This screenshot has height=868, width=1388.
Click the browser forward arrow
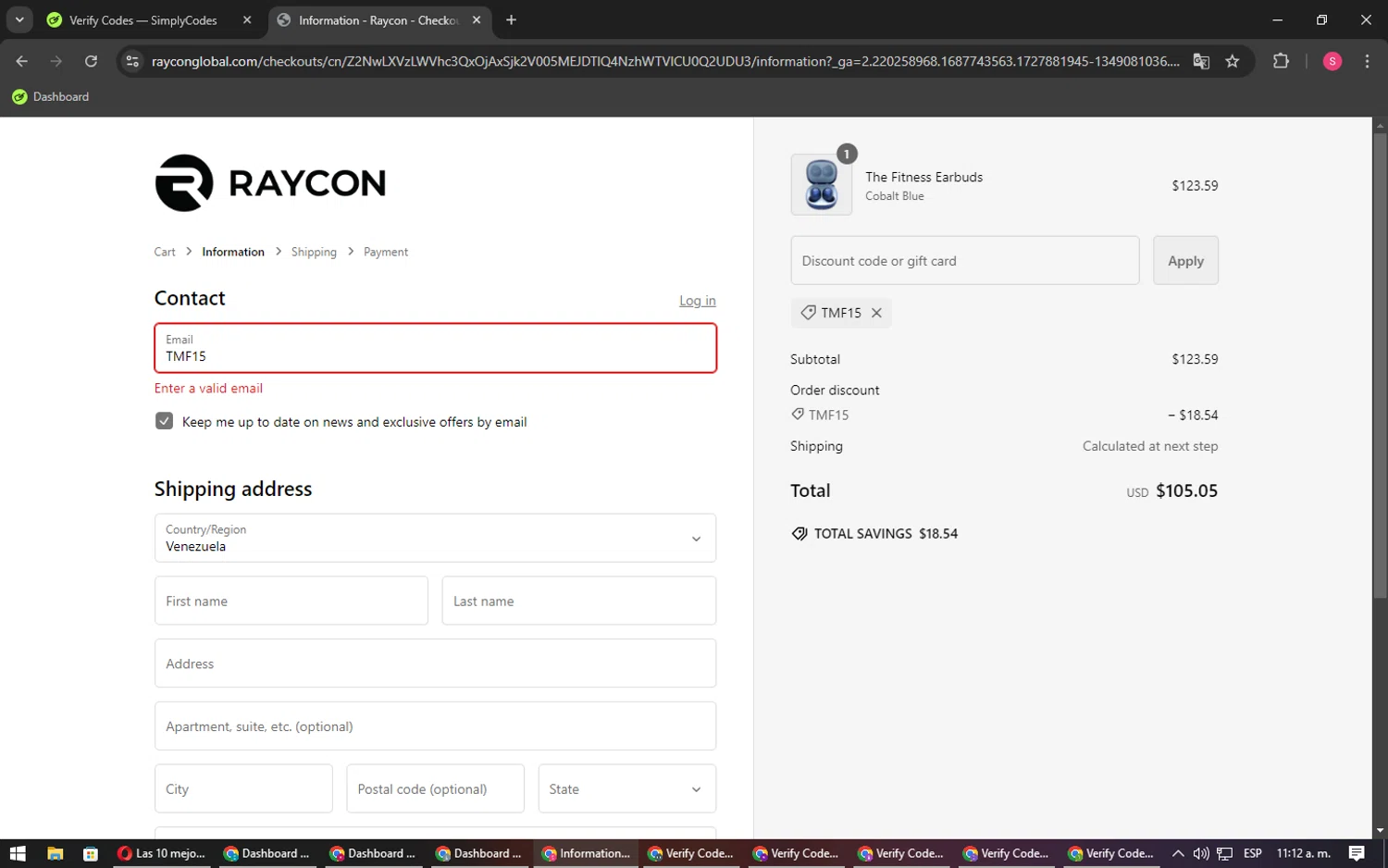(56, 61)
